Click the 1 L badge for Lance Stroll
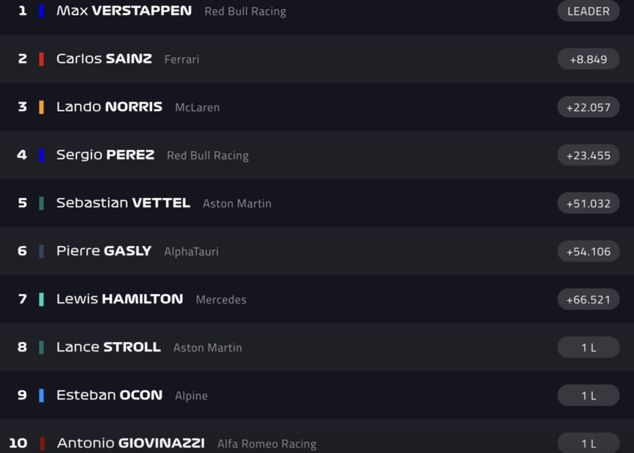This screenshot has width=634, height=453. (588, 347)
